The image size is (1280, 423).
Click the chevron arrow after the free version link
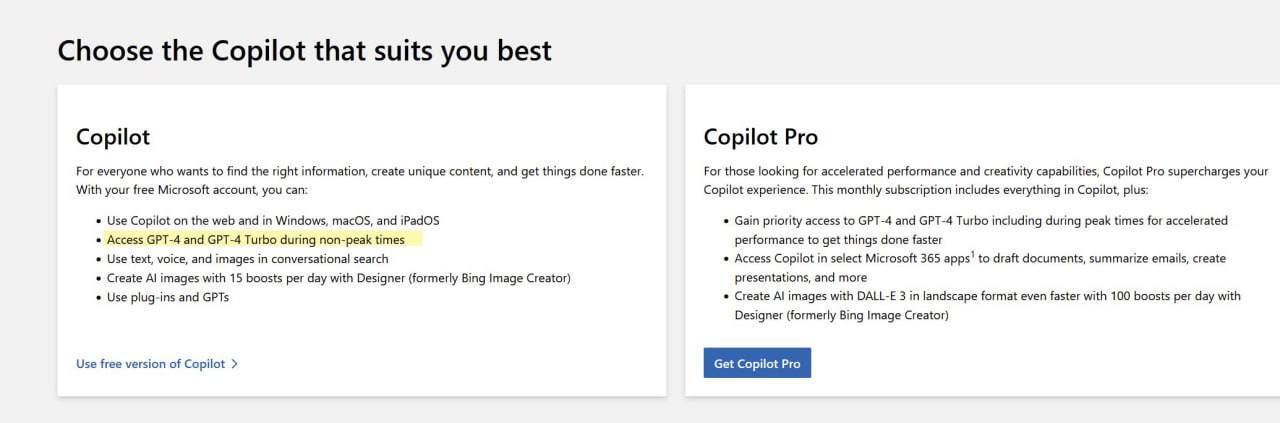pos(235,364)
